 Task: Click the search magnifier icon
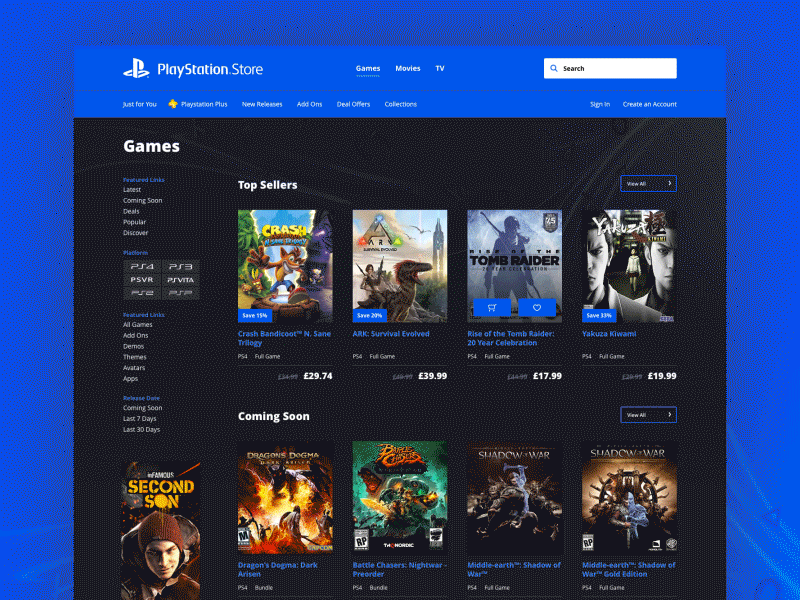(x=554, y=68)
